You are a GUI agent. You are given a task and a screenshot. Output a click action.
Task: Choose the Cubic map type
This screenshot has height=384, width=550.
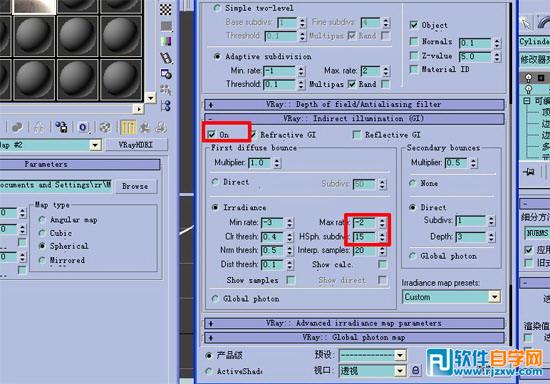pos(42,233)
